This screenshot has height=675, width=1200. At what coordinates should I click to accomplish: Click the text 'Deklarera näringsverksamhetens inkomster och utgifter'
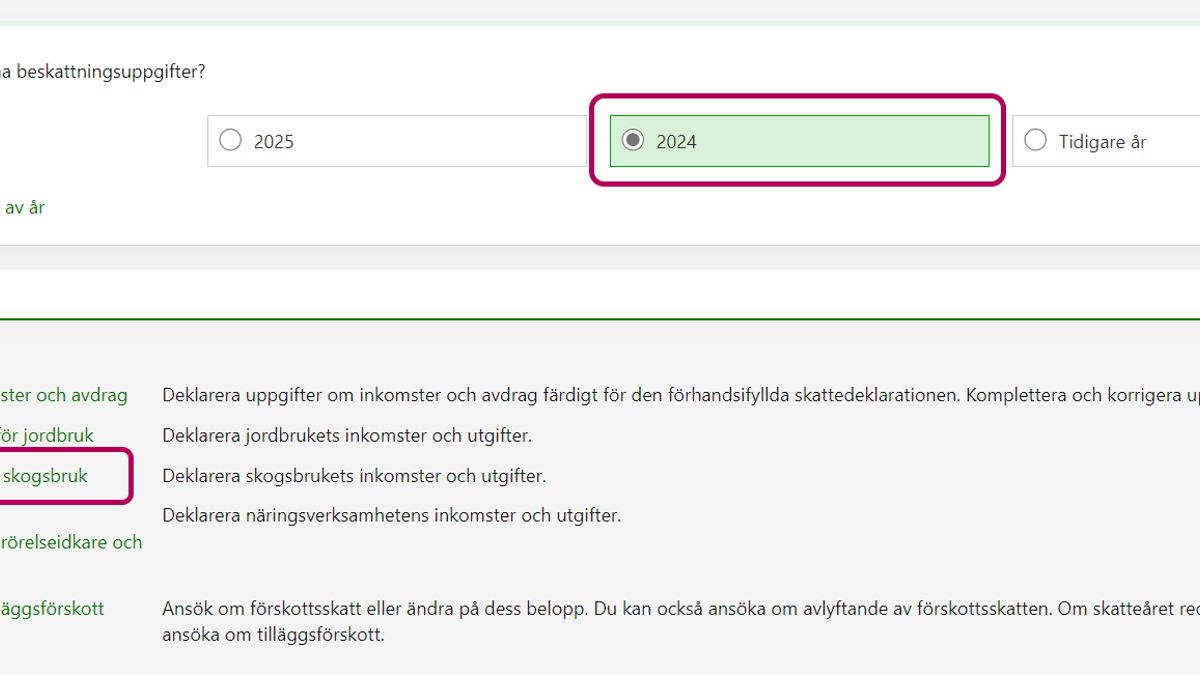391,516
